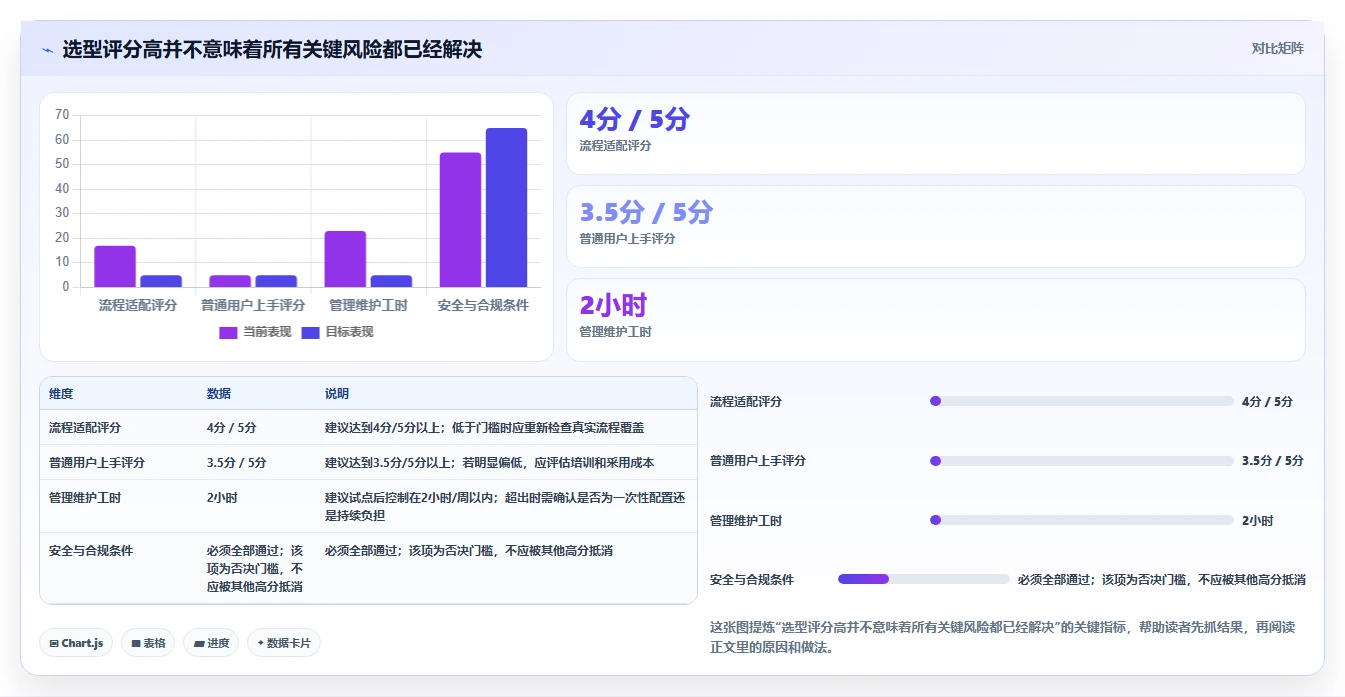Click the slanted icon in 进度 tag
The width and height of the screenshot is (1345, 697).
pos(199,643)
